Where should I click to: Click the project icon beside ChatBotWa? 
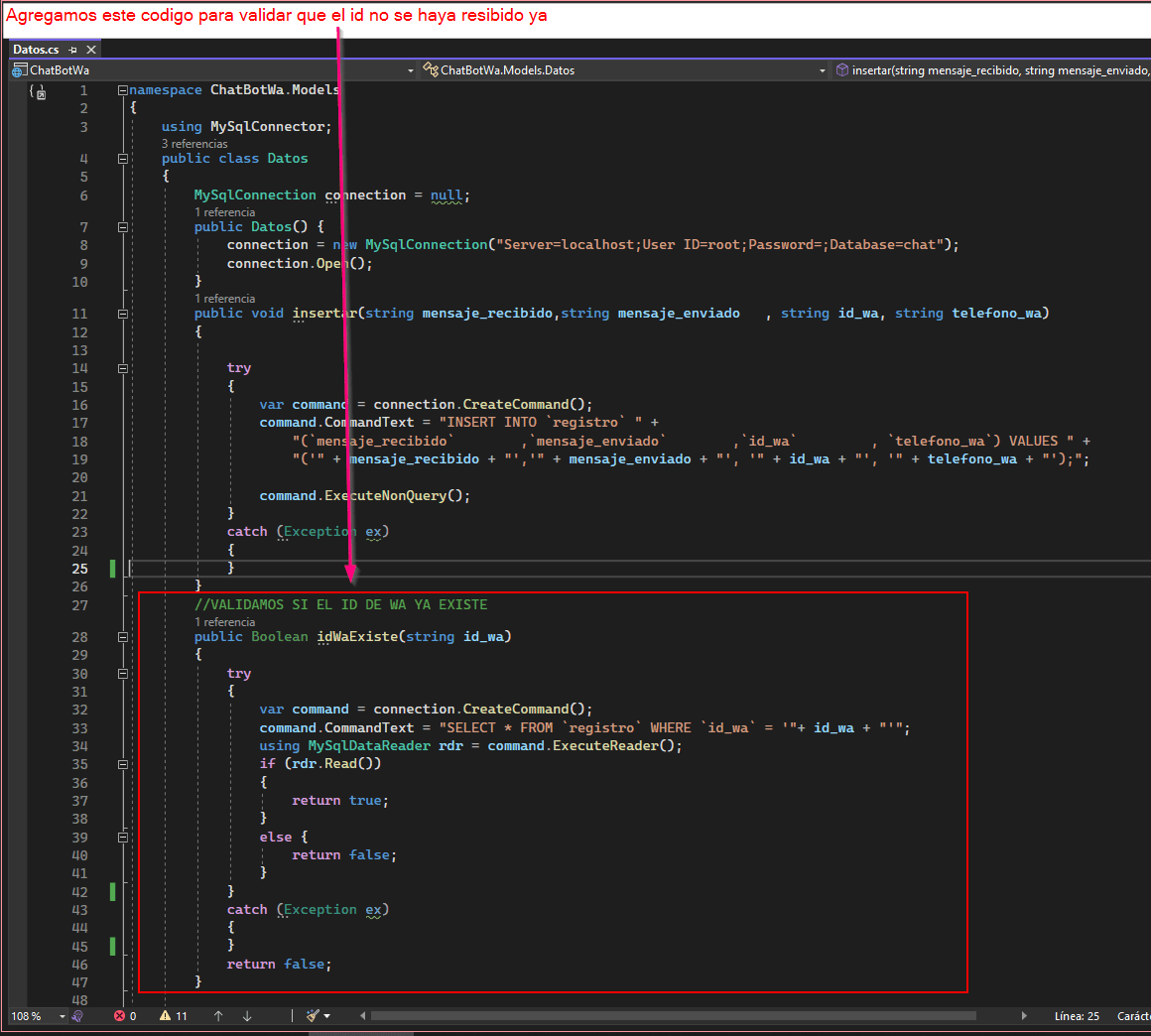pos(18,69)
